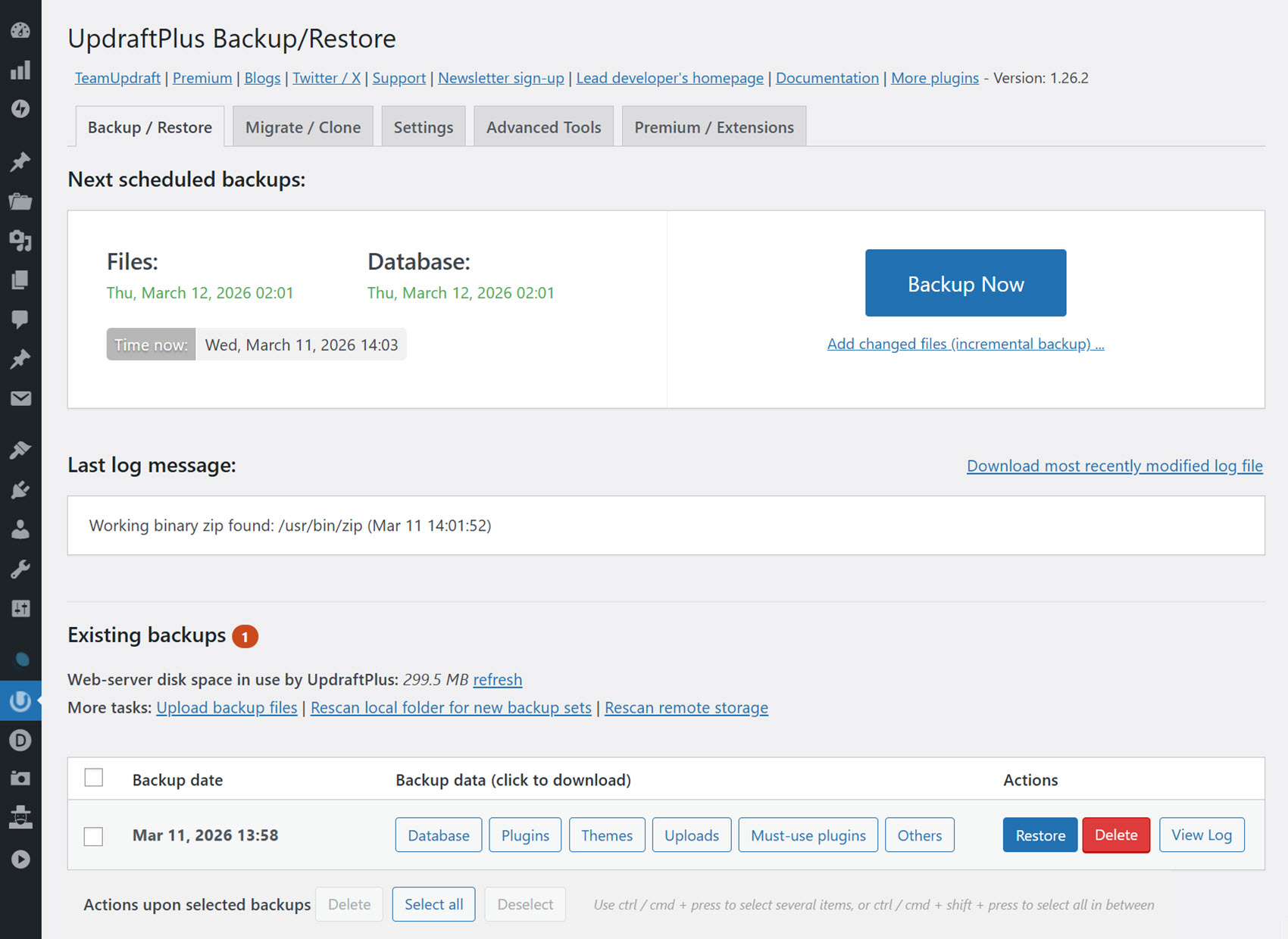Open the Appearance paintbrush icon

click(20, 450)
